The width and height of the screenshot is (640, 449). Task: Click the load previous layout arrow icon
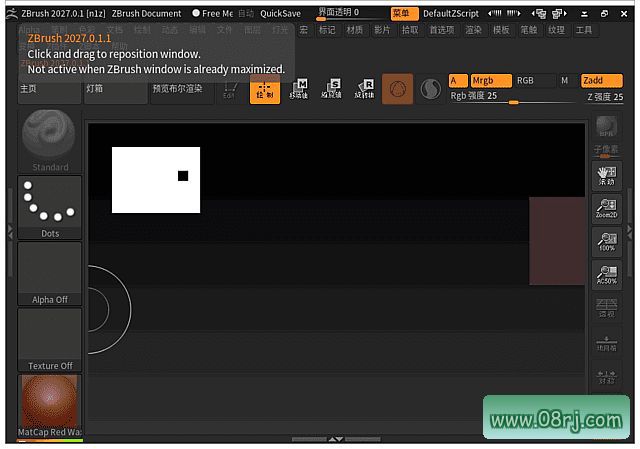point(539,14)
